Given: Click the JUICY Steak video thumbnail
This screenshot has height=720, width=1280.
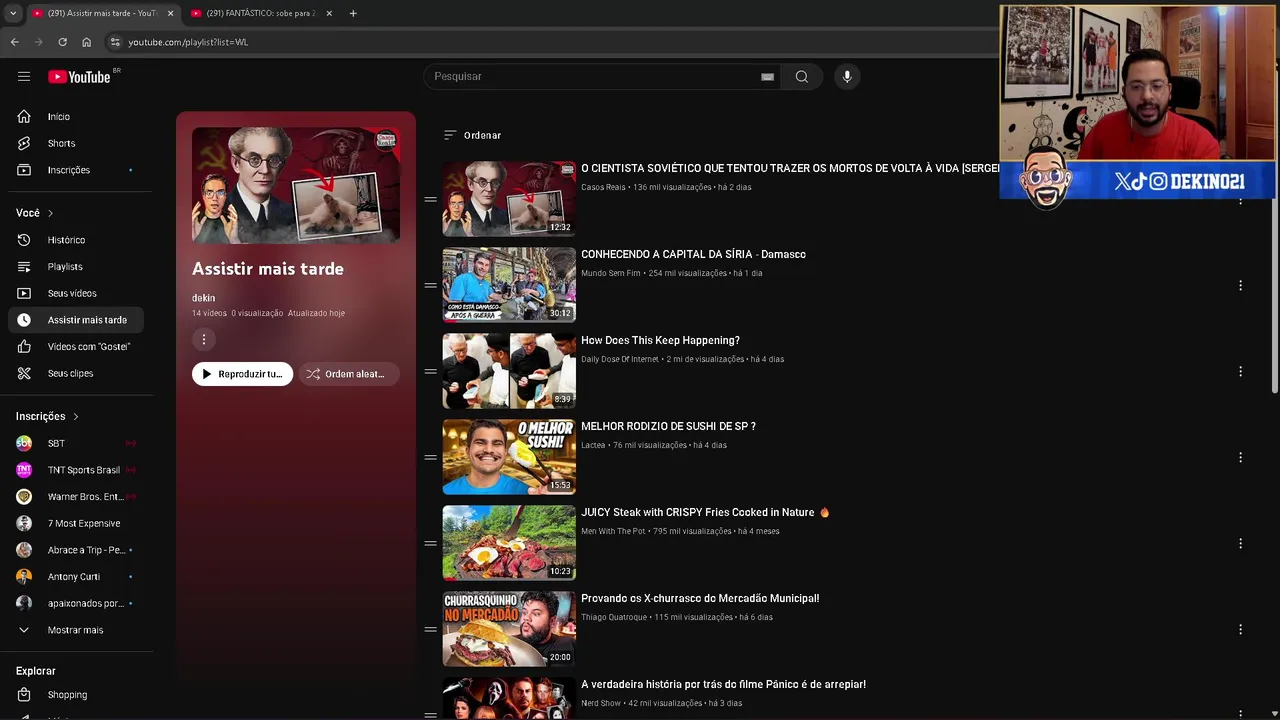Looking at the screenshot, I should [x=509, y=543].
